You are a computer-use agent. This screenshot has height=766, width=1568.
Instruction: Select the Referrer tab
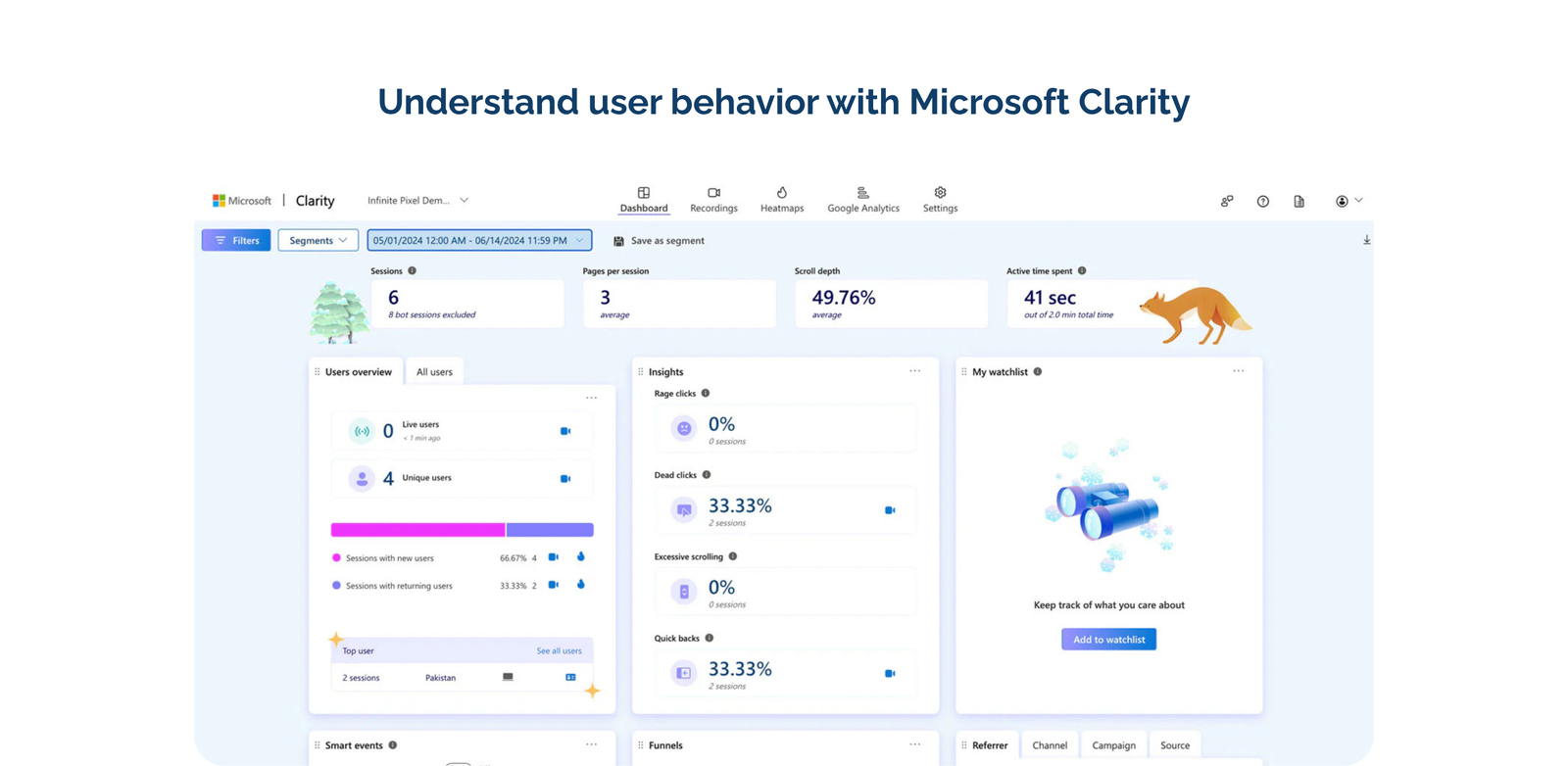(989, 745)
